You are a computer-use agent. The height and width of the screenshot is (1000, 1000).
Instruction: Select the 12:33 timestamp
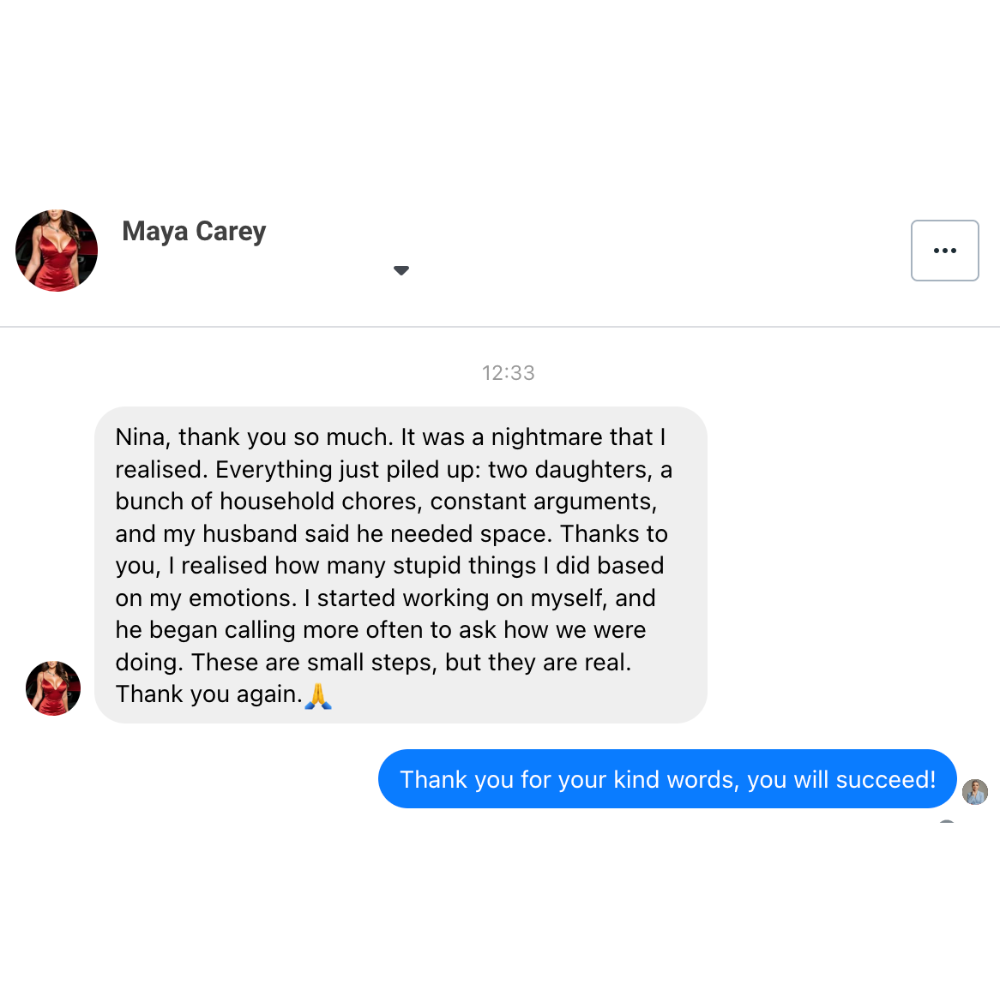pos(508,372)
